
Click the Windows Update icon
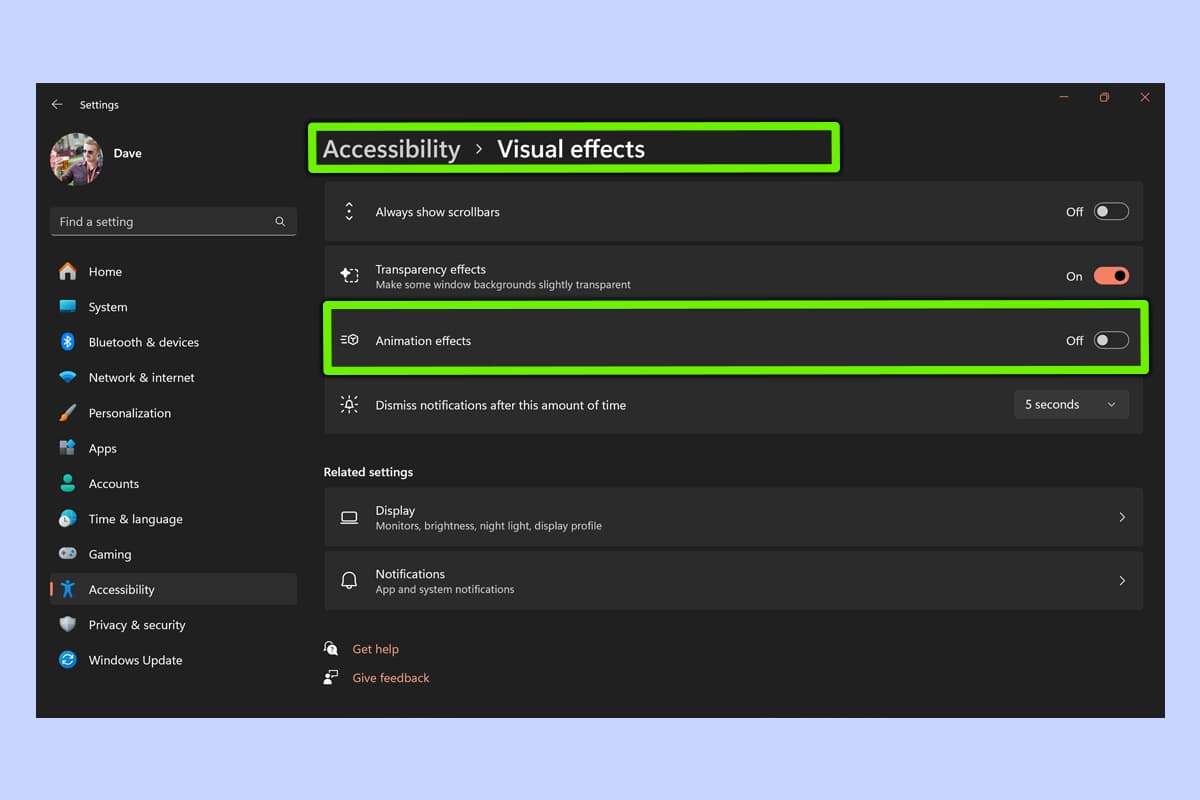(68, 660)
